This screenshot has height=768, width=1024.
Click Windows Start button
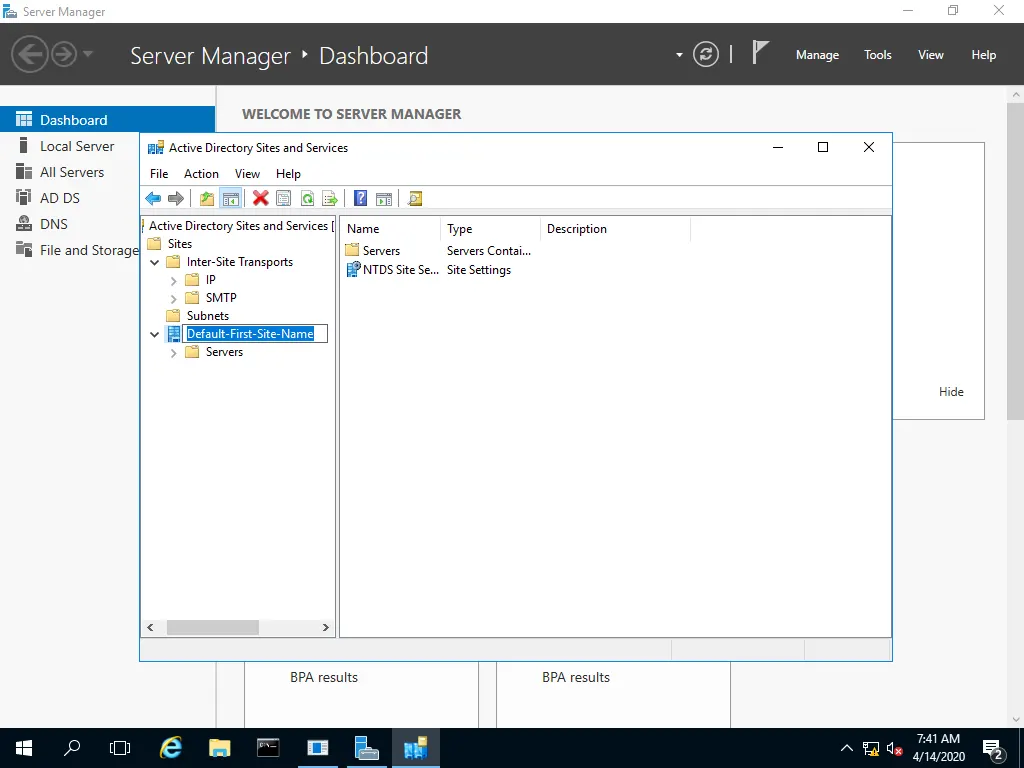click(24, 748)
